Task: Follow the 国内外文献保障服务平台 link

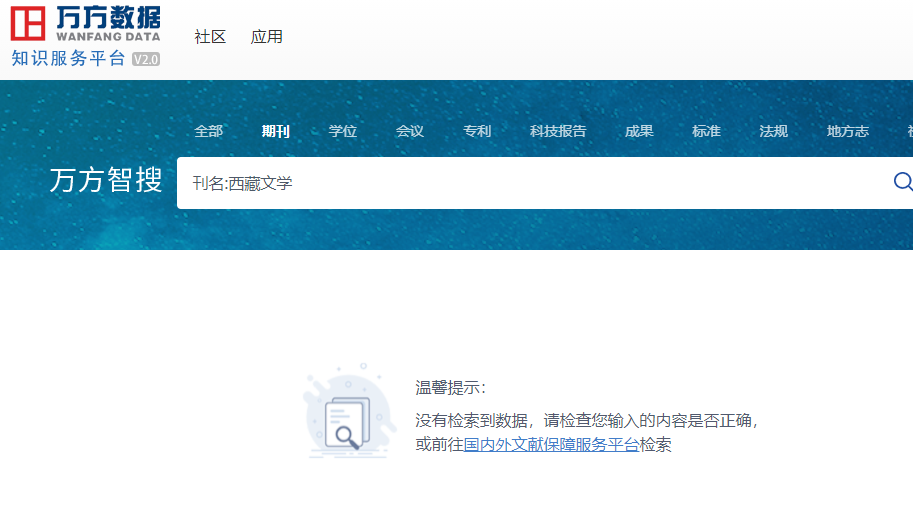Action: coord(551,445)
